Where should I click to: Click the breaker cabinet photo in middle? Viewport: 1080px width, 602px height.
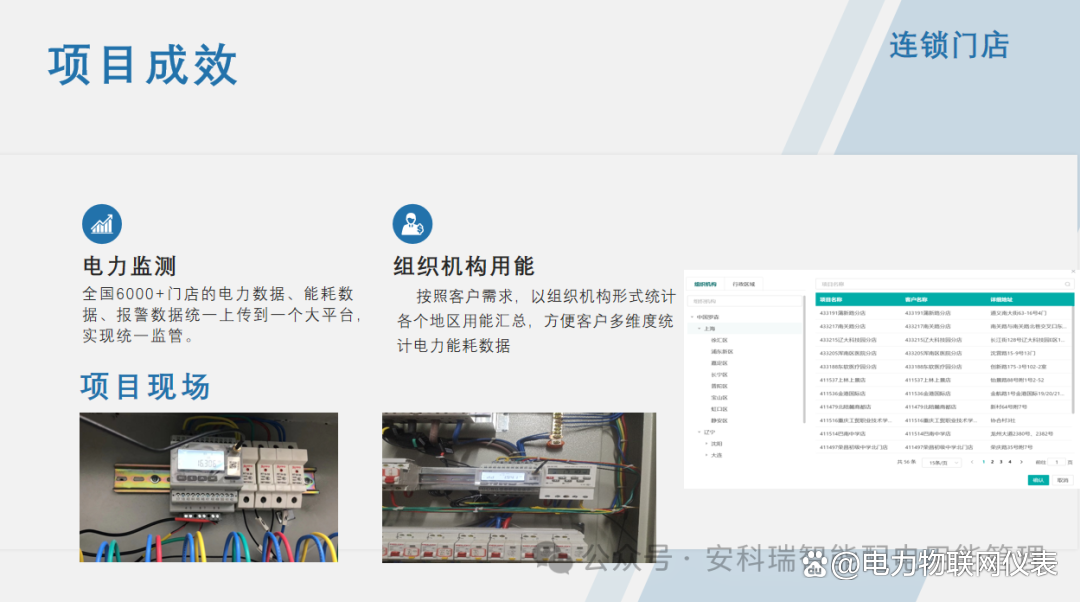click(519, 488)
